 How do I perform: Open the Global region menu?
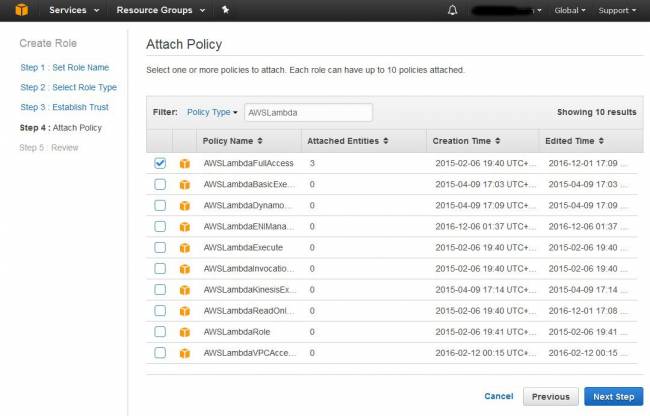point(570,10)
